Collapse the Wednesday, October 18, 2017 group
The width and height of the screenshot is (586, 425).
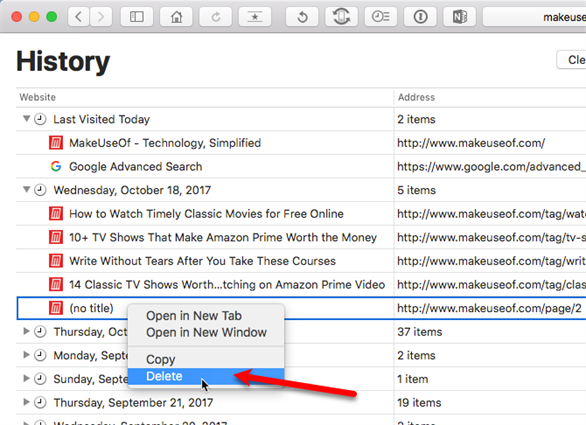coord(26,190)
